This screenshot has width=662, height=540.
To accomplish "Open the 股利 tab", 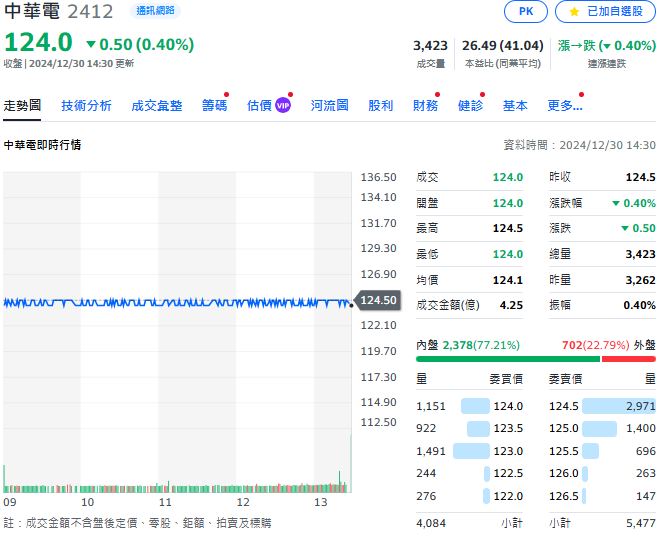I will [x=380, y=106].
